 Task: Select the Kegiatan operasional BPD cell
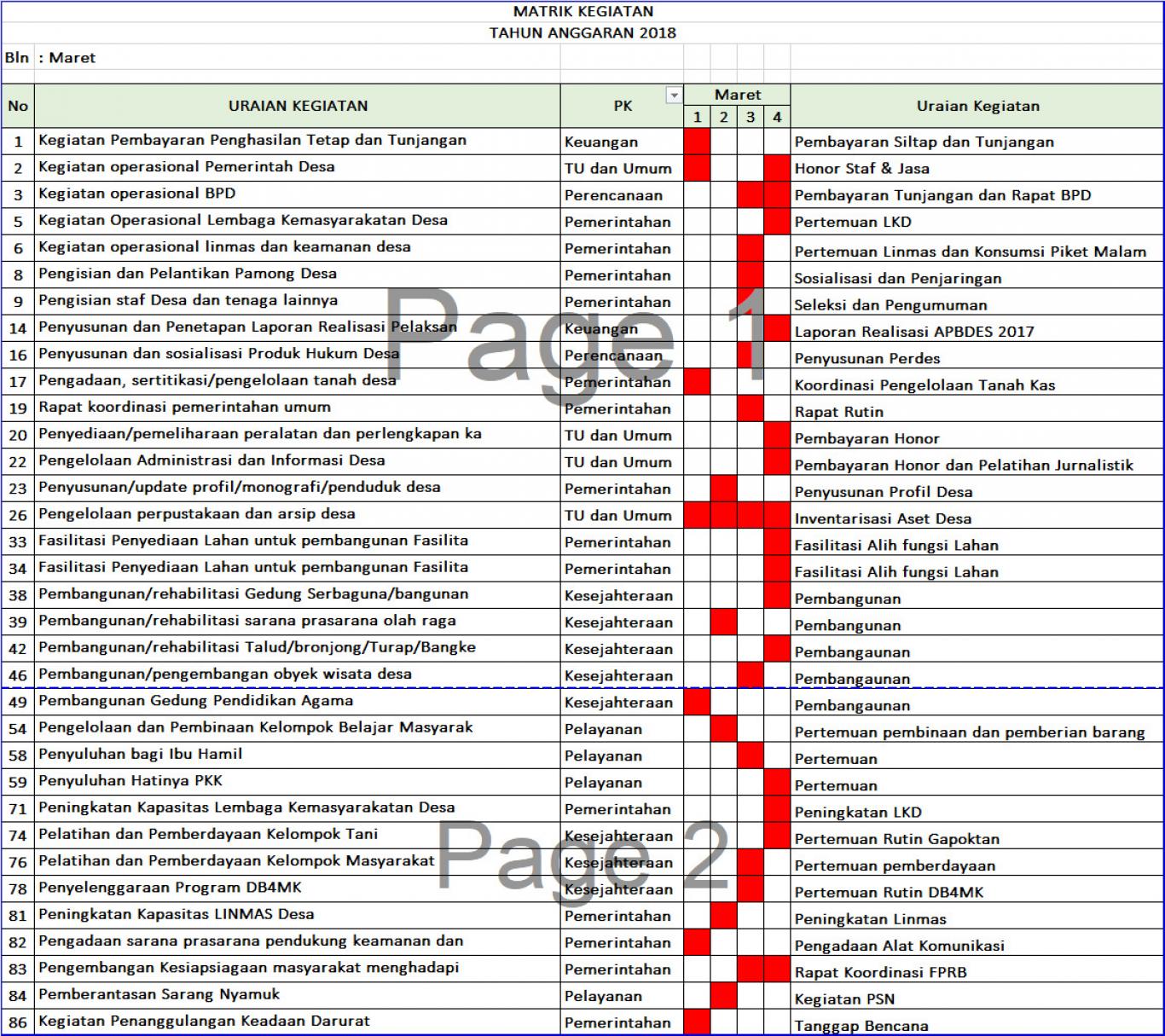[x=136, y=194]
